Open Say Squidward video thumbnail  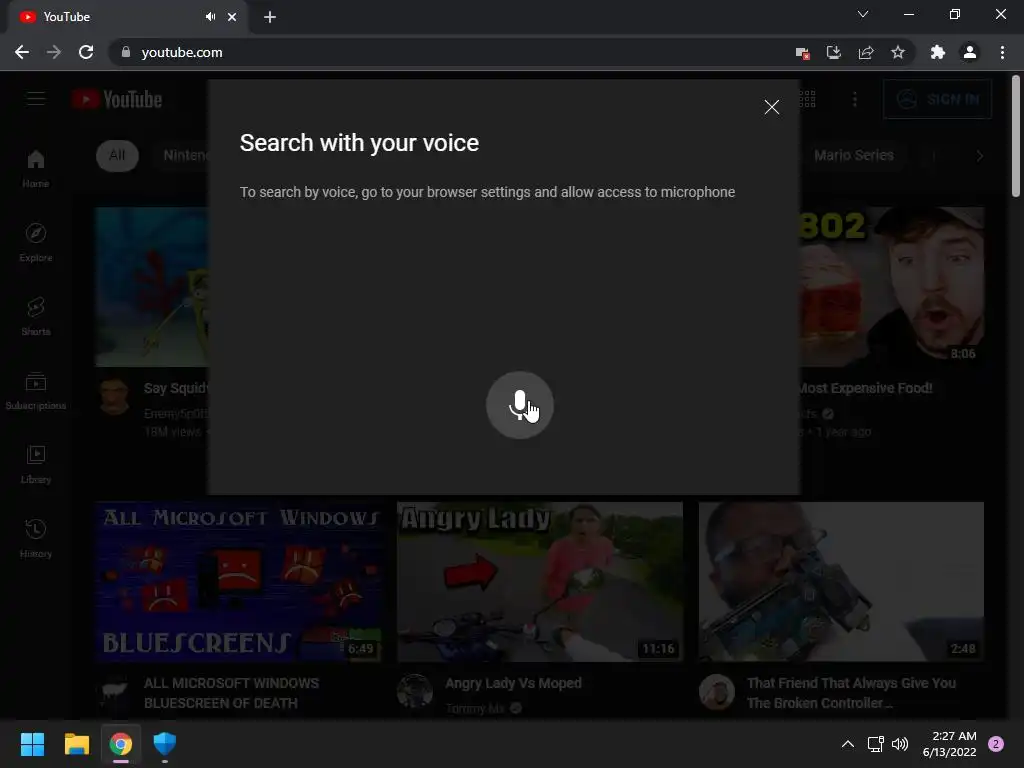click(152, 287)
